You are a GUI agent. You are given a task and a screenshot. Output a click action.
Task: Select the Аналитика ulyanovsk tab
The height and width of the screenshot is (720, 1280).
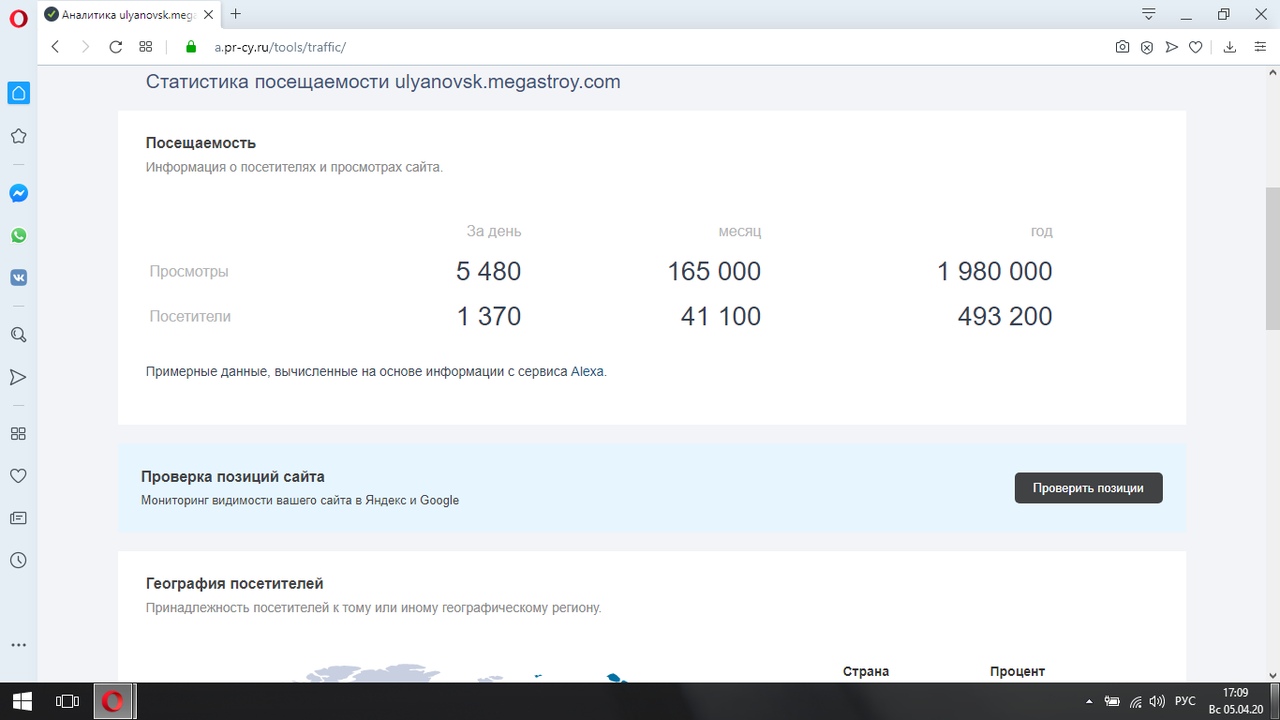point(125,15)
